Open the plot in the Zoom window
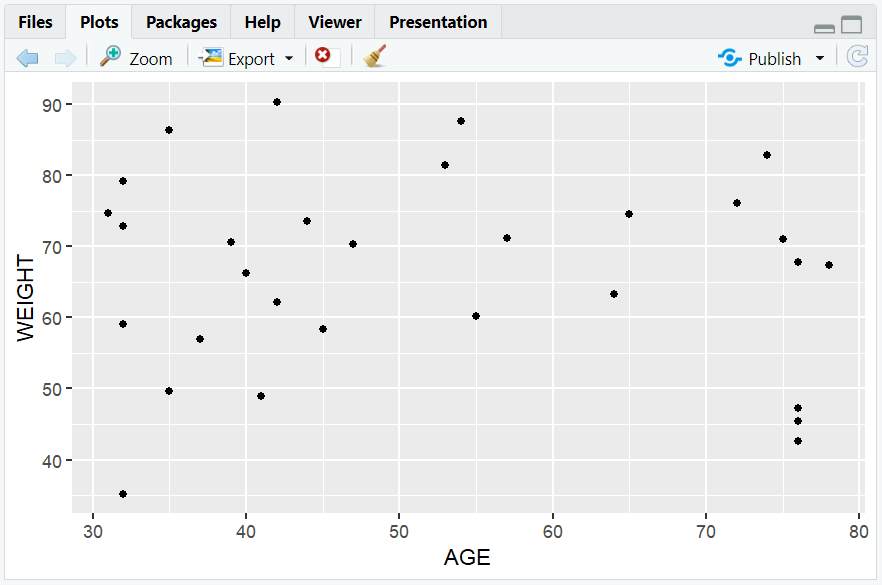 [x=137, y=57]
